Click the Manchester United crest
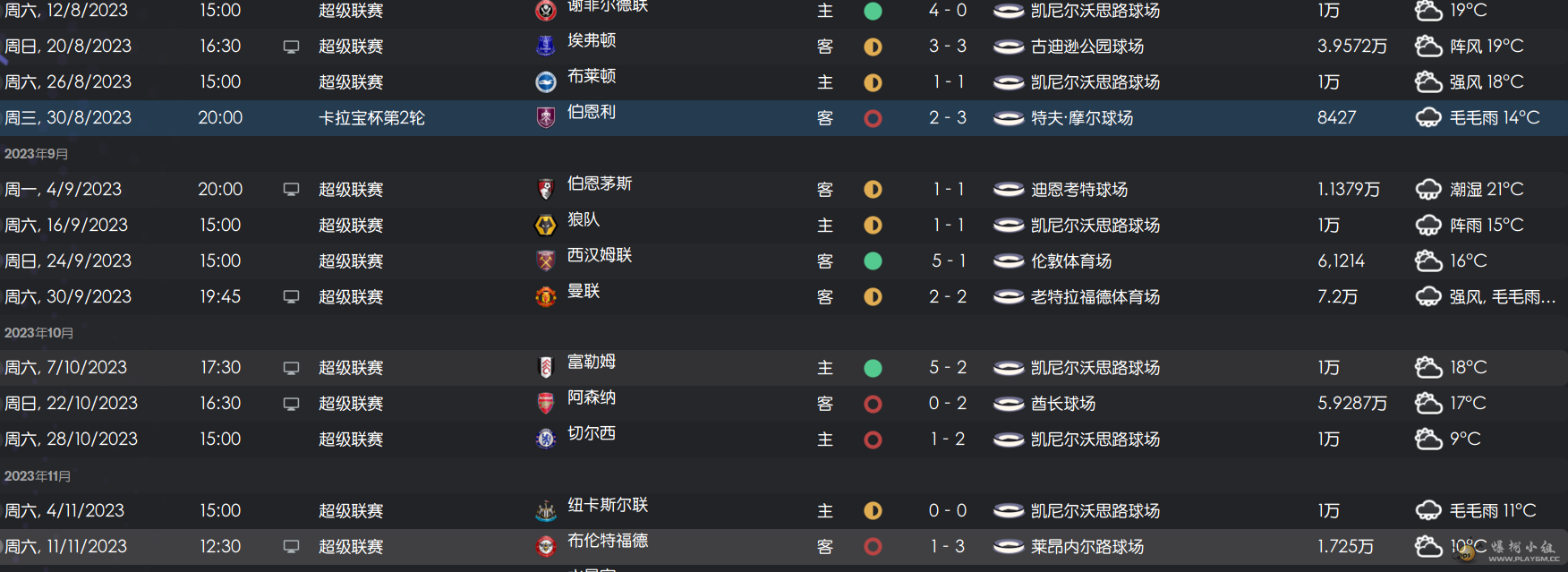 point(545,296)
